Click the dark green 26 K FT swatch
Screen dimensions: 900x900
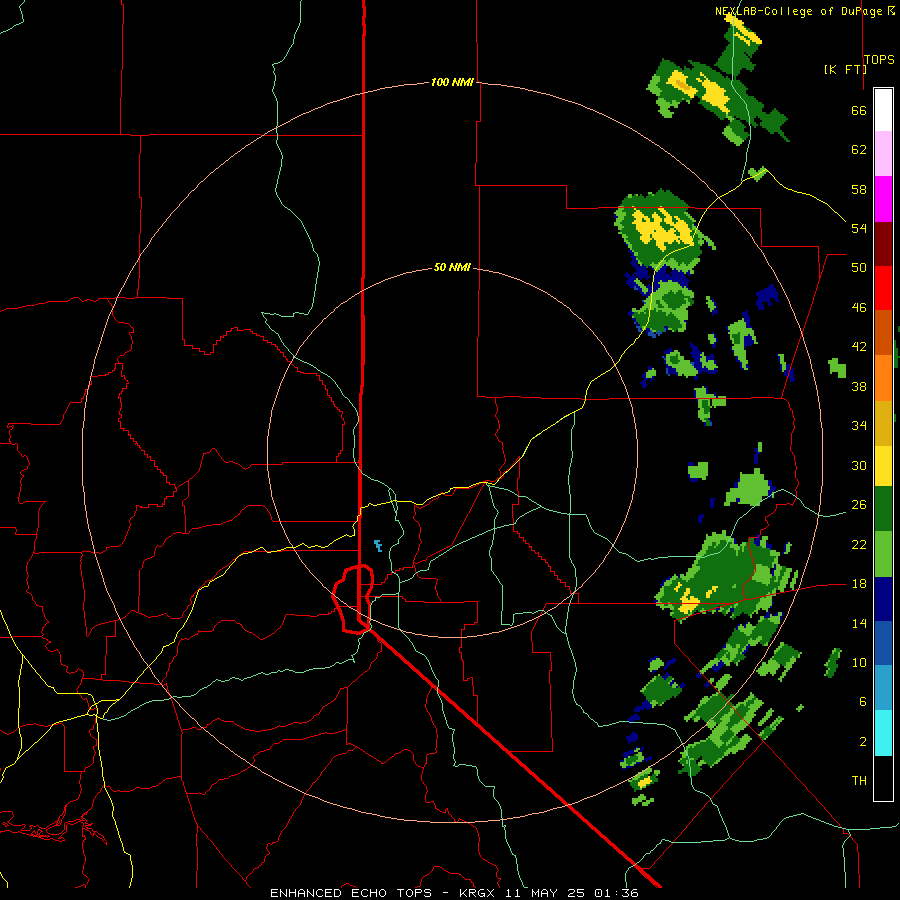(x=883, y=509)
